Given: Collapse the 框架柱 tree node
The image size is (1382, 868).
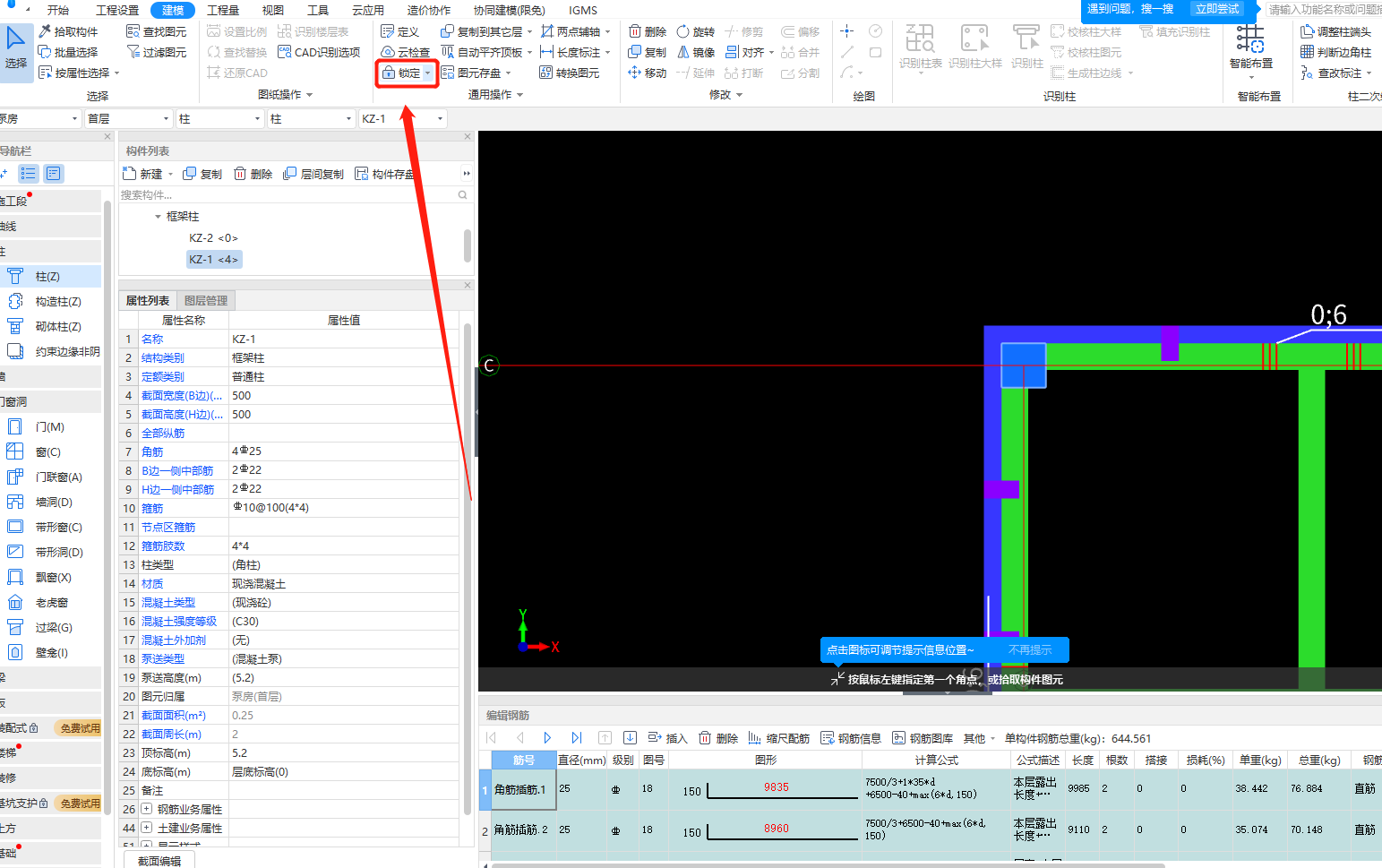Looking at the screenshot, I should (158, 217).
